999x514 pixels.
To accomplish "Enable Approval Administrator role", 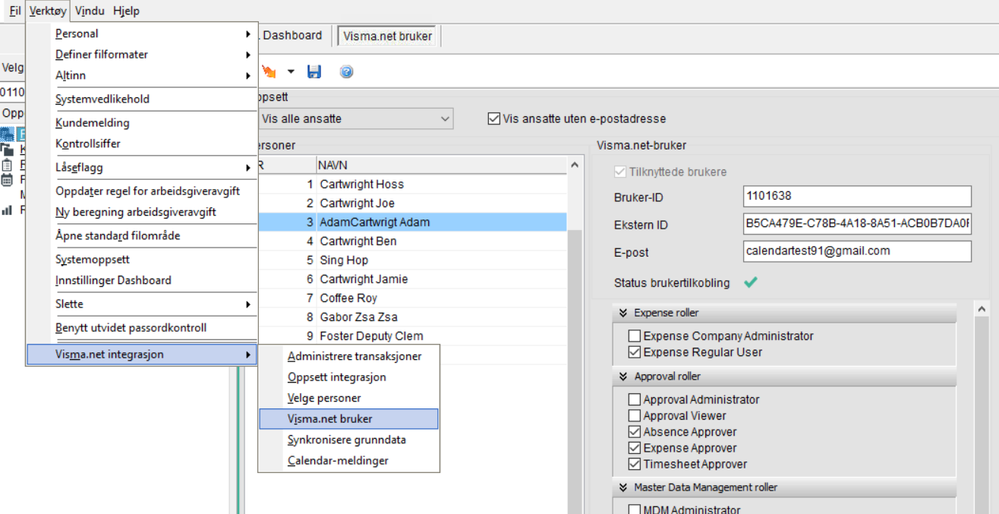I will coord(634,400).
